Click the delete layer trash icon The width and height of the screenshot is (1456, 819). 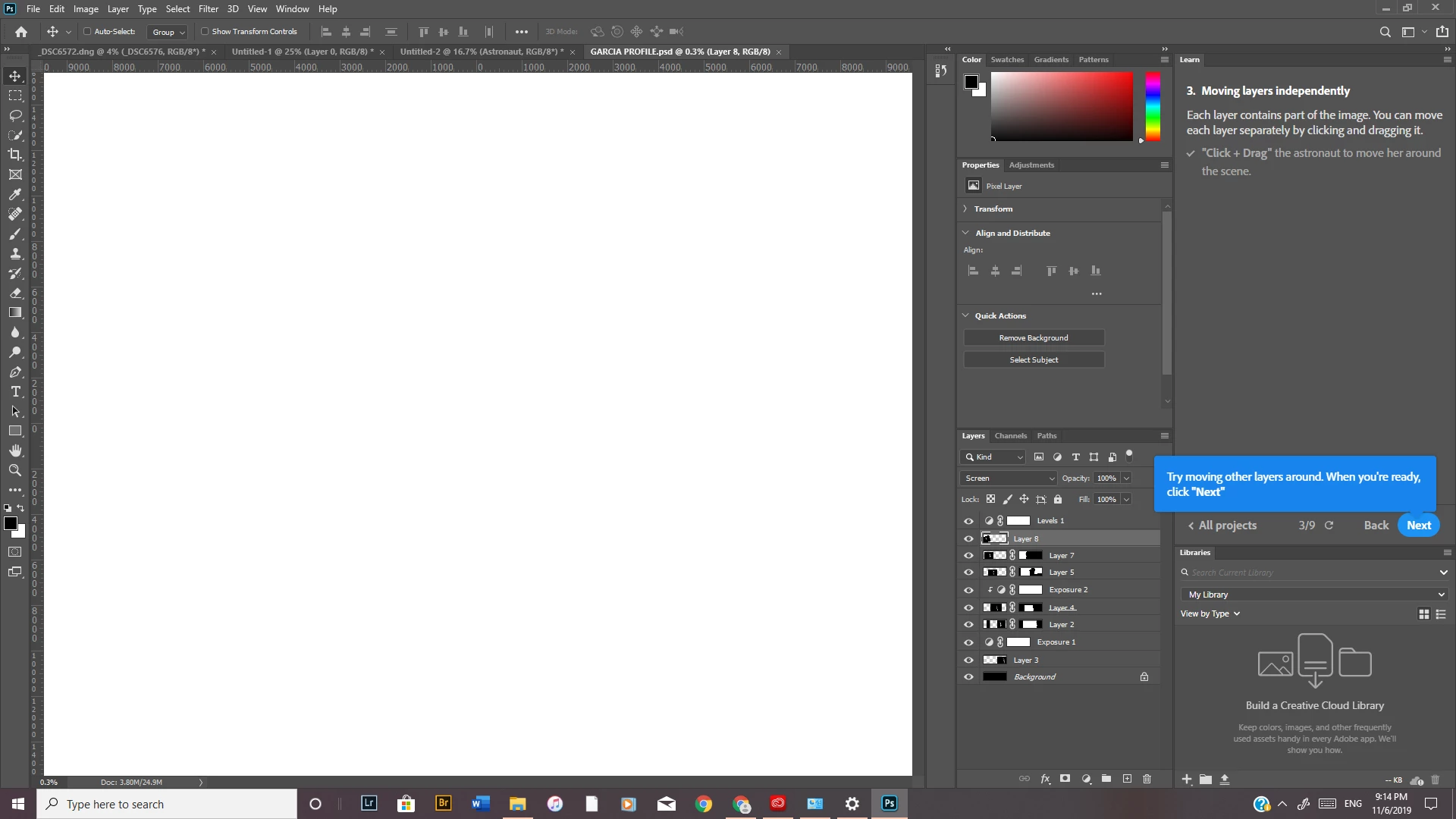1147,779
